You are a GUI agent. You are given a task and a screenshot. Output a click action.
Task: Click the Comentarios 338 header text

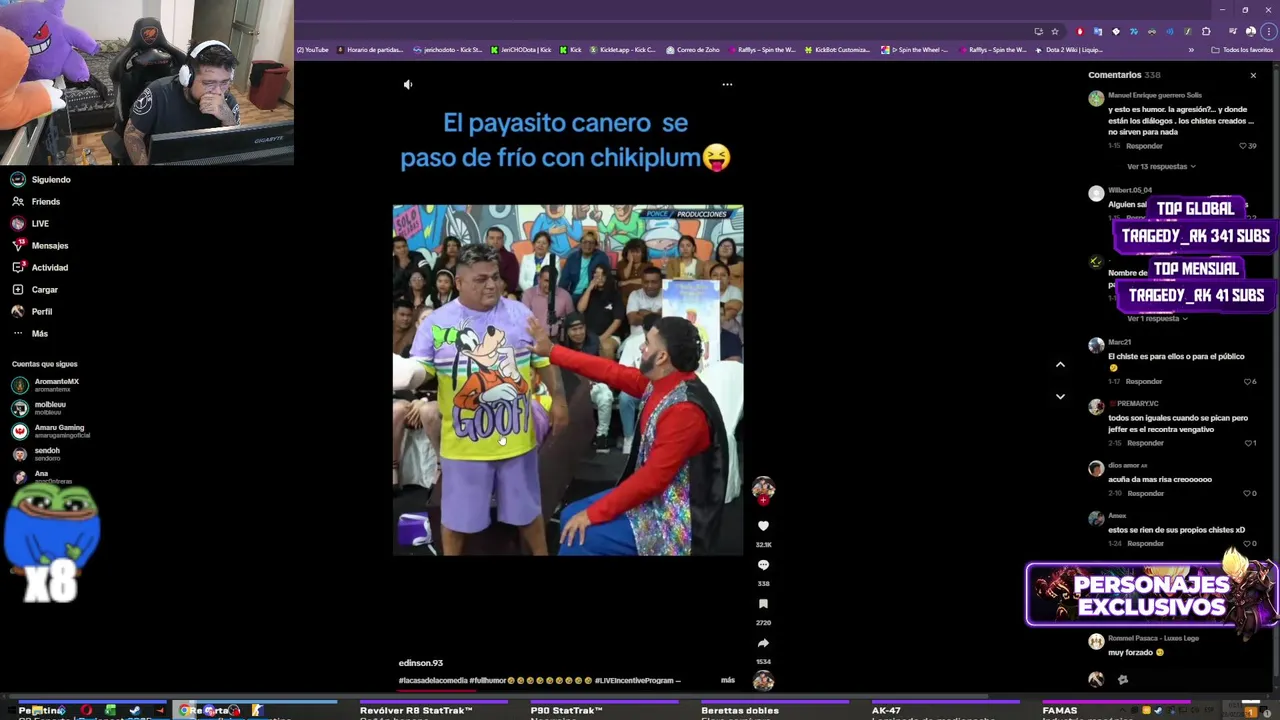[1124, 75]
